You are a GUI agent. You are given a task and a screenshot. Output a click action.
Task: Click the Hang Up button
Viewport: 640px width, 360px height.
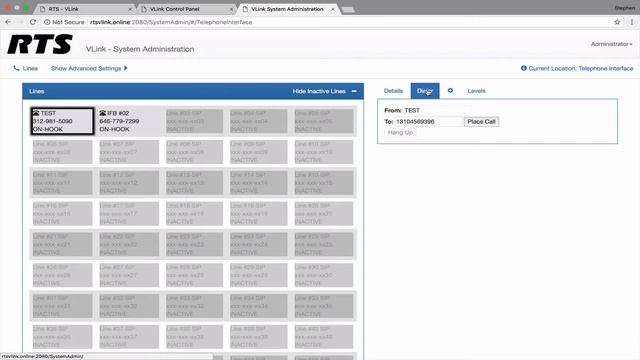click(400, 132)
